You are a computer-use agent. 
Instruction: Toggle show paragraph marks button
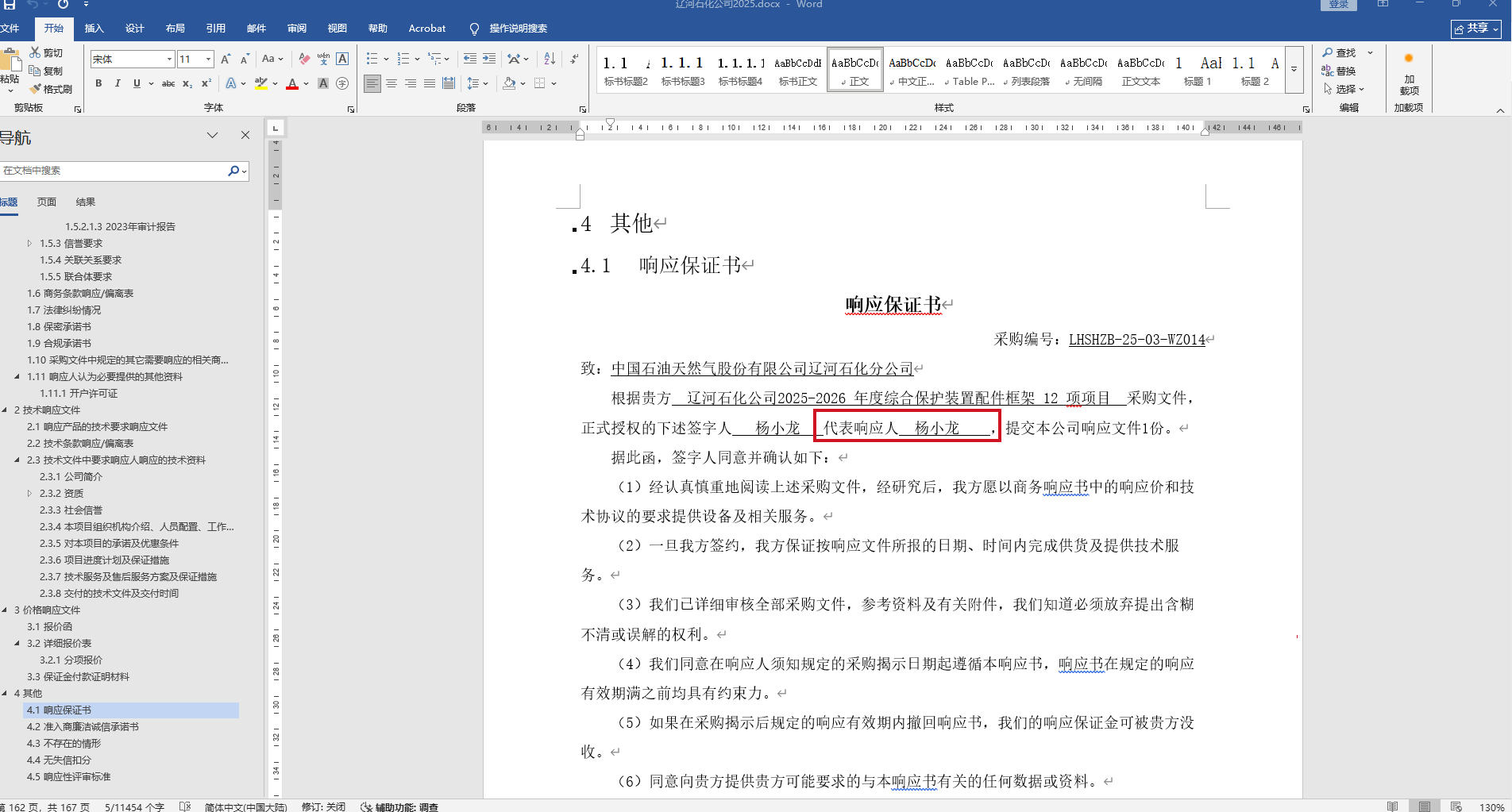(x=574, y=59)
